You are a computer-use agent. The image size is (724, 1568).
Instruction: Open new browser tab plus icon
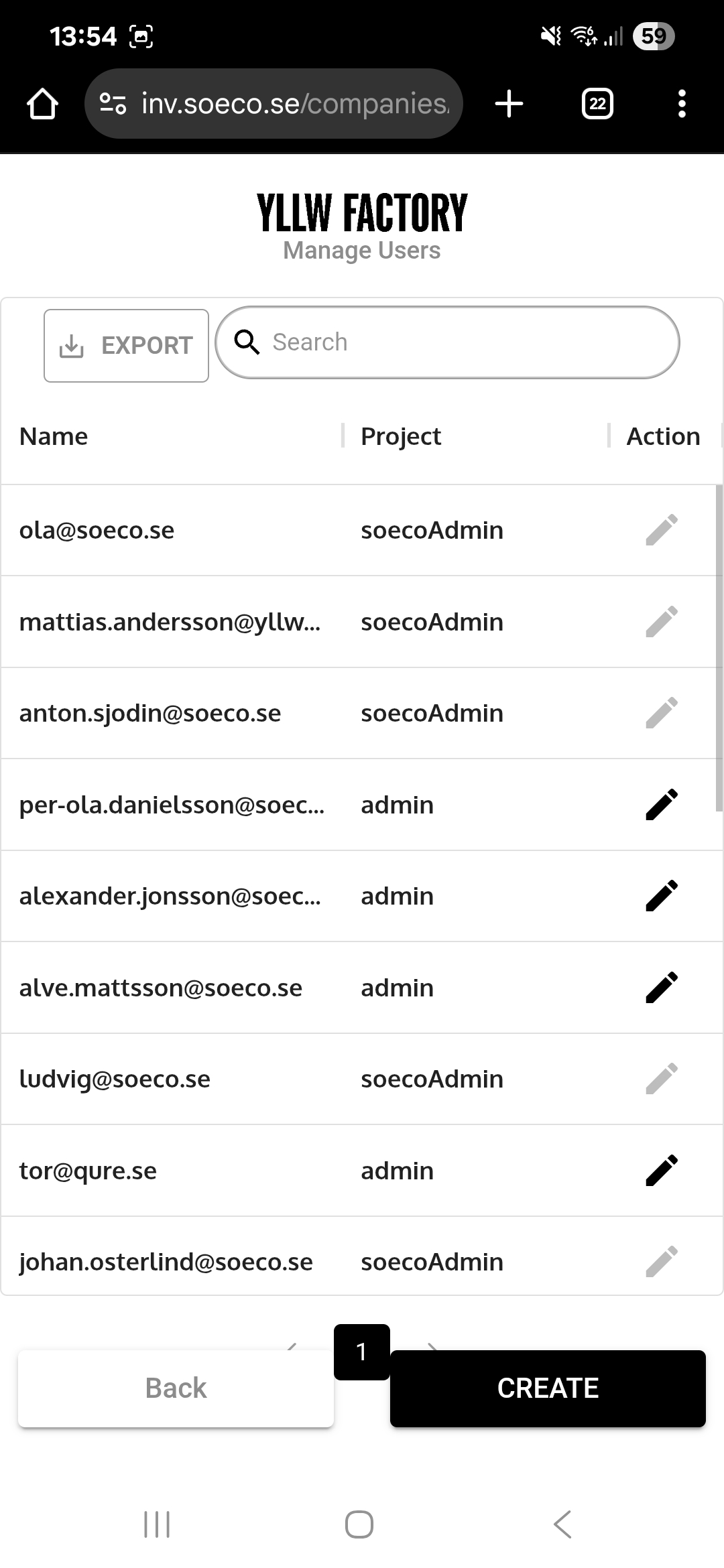coord(509,104)
